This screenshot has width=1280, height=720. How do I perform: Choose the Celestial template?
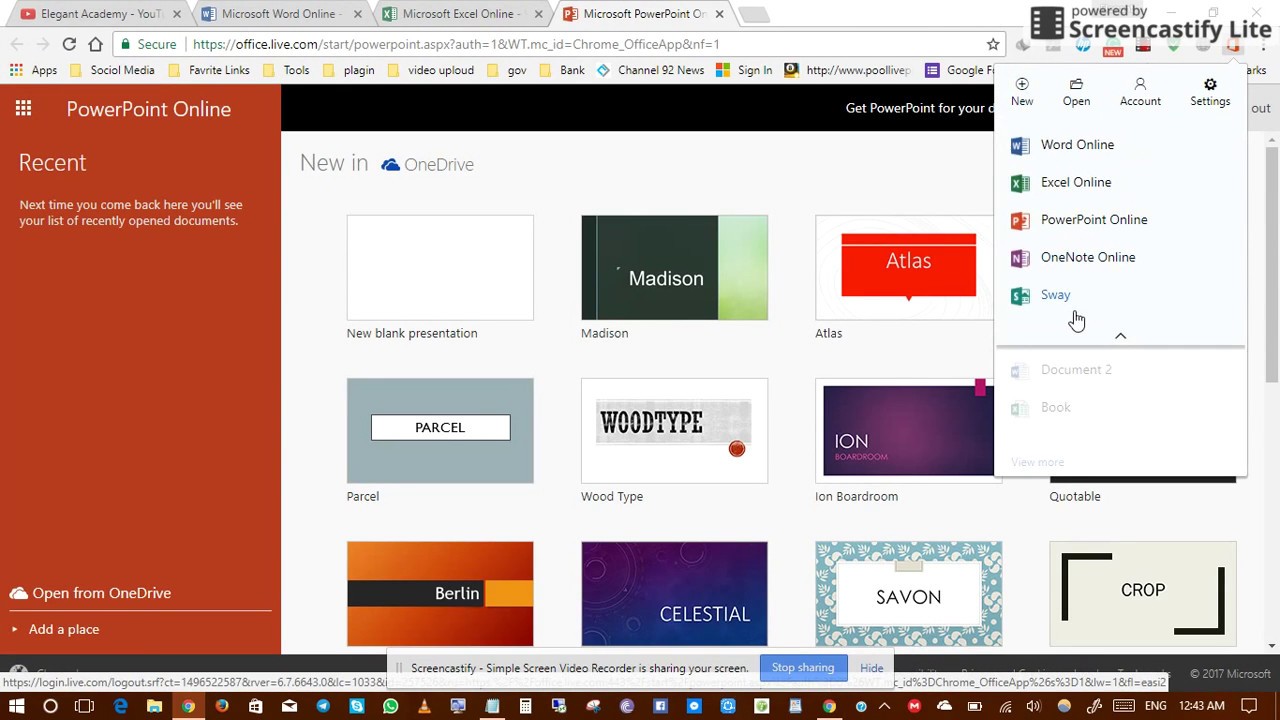click(x=674, y=594)
